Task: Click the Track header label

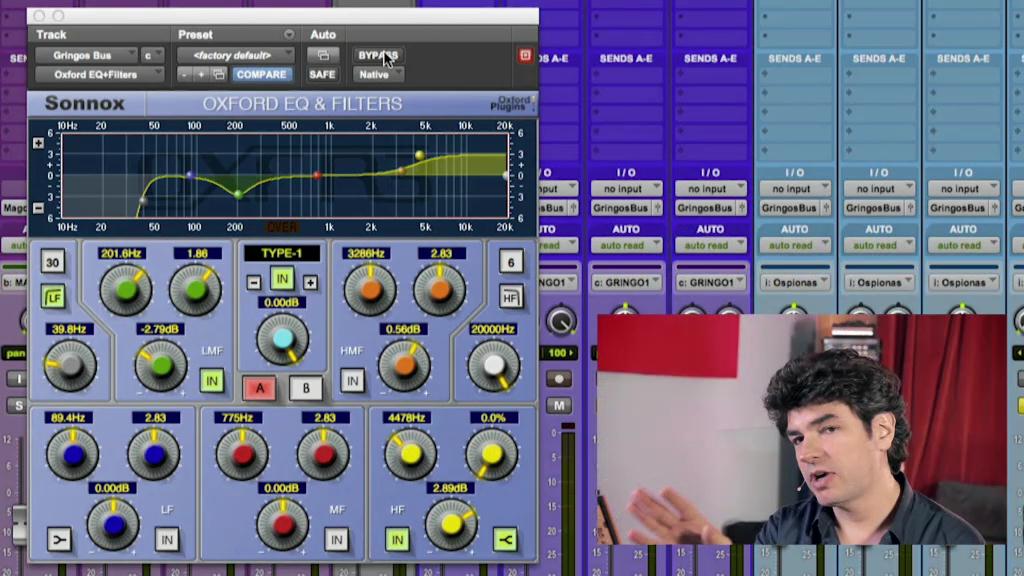Action: click(51, 35)
